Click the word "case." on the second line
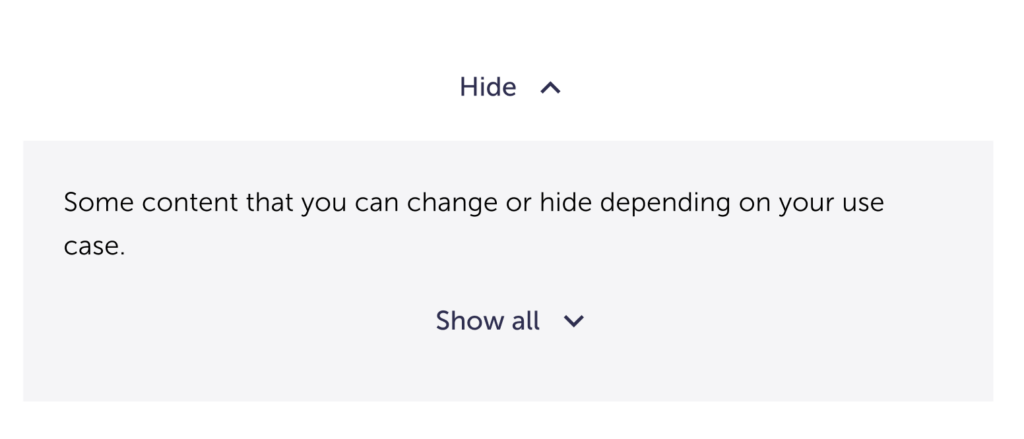The height and width of the screenshot is (439, 1024). pyautogui.click(x=94, y=247)
